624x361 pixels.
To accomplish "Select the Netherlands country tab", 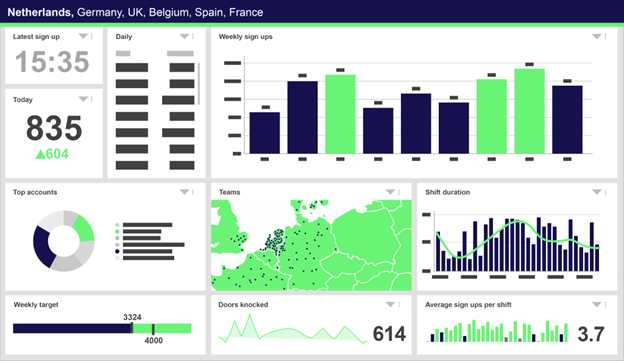I will click(40, 12).
